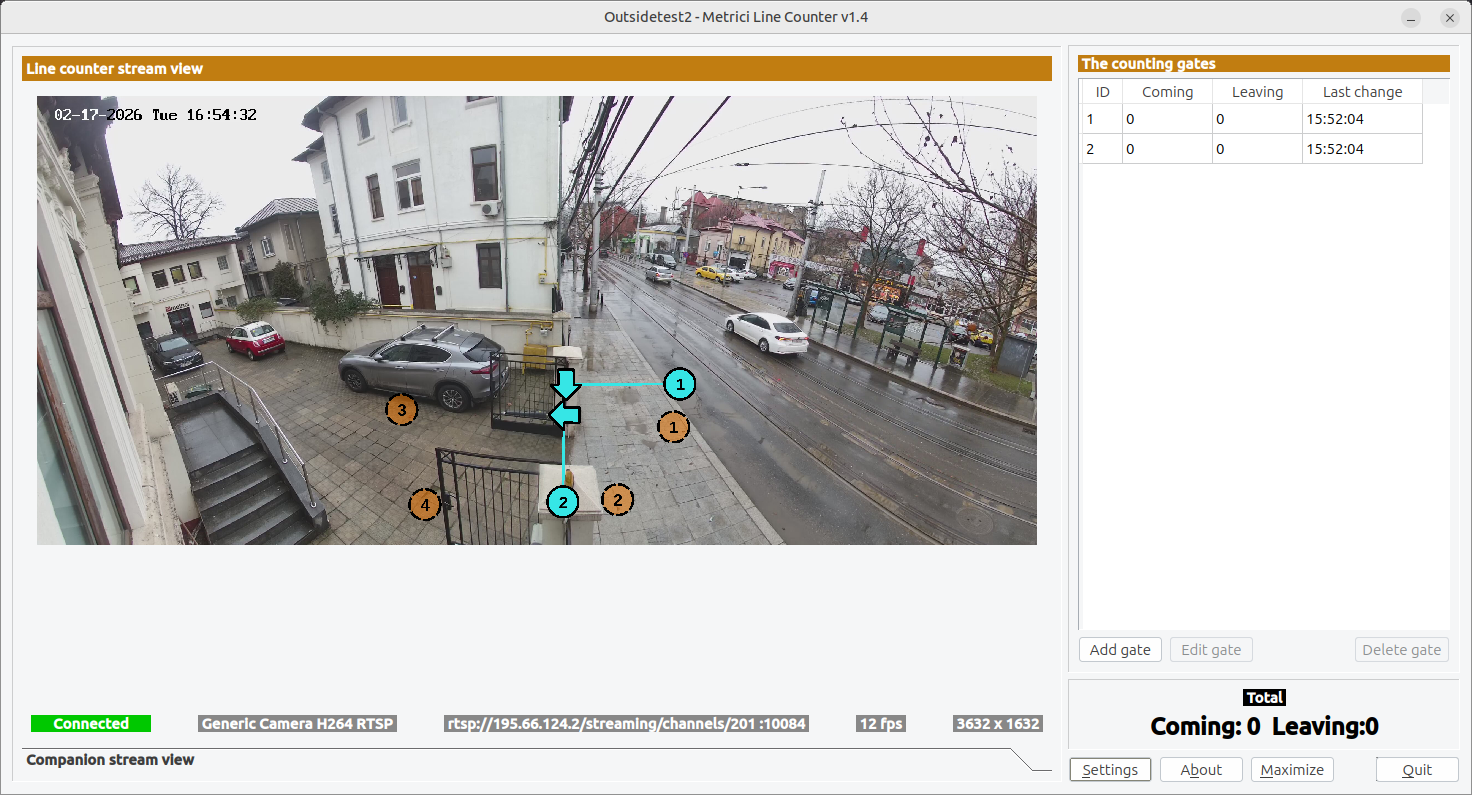Open the About dialog
Screen dimensions: 1472x795
(x=1201, y=770)
